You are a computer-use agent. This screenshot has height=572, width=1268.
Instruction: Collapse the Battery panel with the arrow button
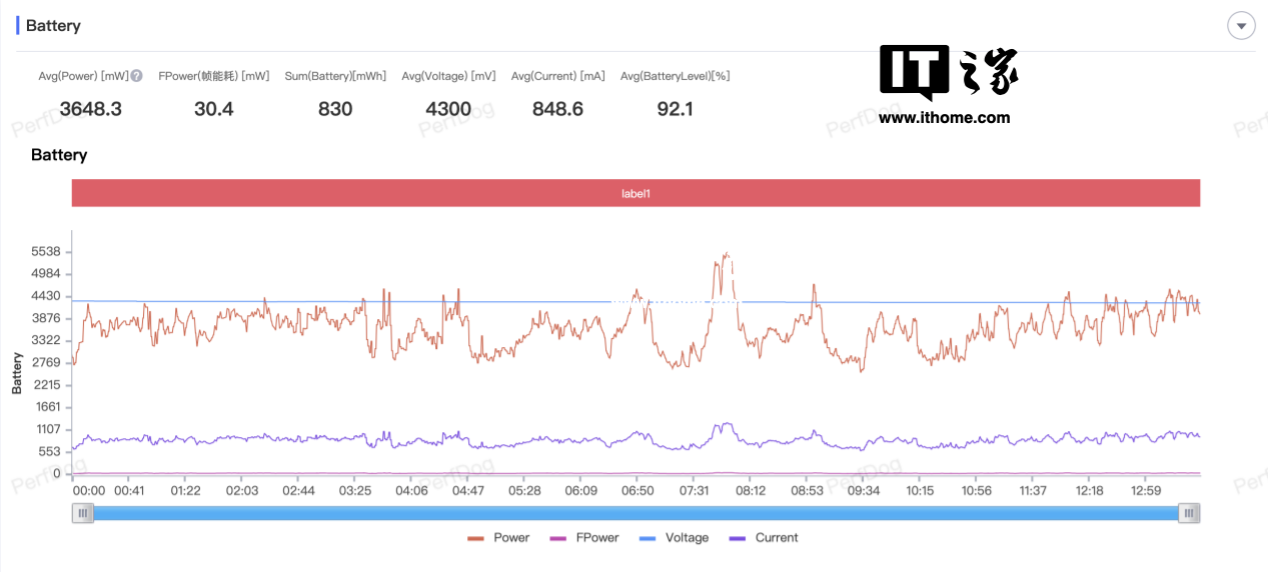point(1241,25)
